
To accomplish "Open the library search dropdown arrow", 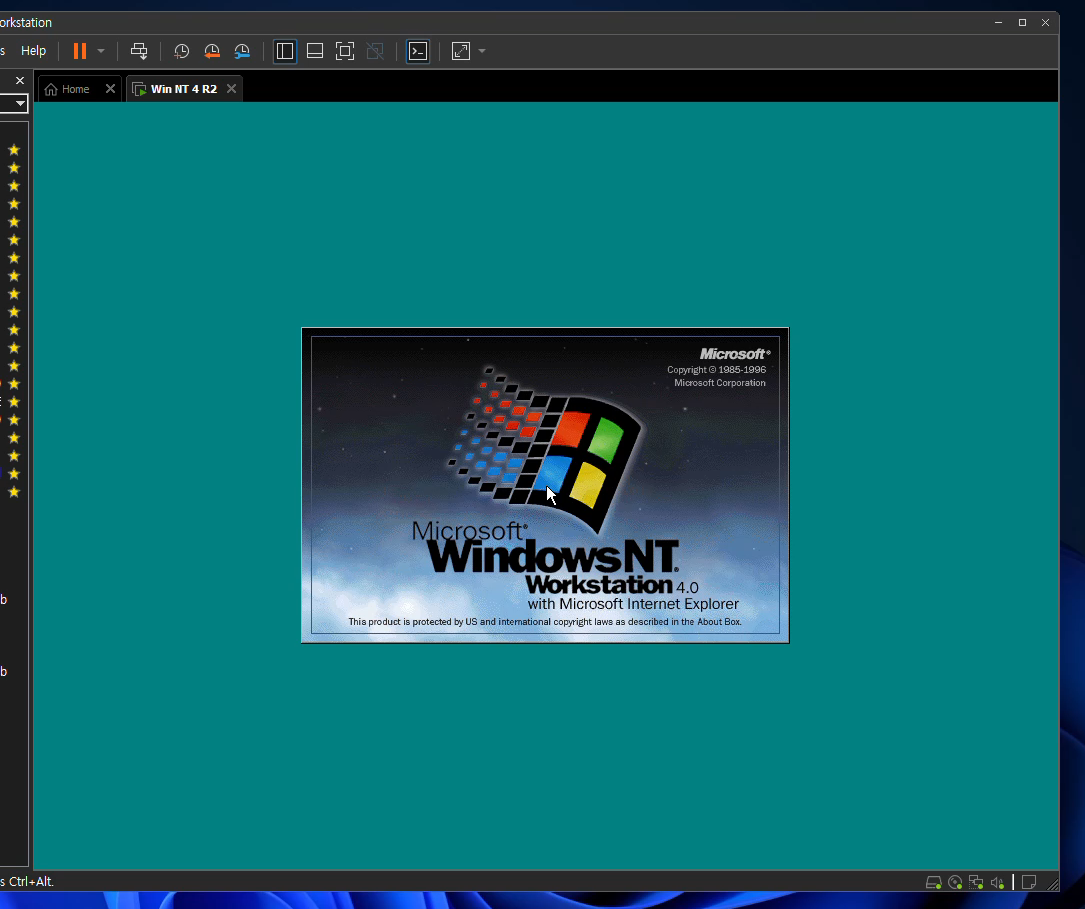I will 21,104.
